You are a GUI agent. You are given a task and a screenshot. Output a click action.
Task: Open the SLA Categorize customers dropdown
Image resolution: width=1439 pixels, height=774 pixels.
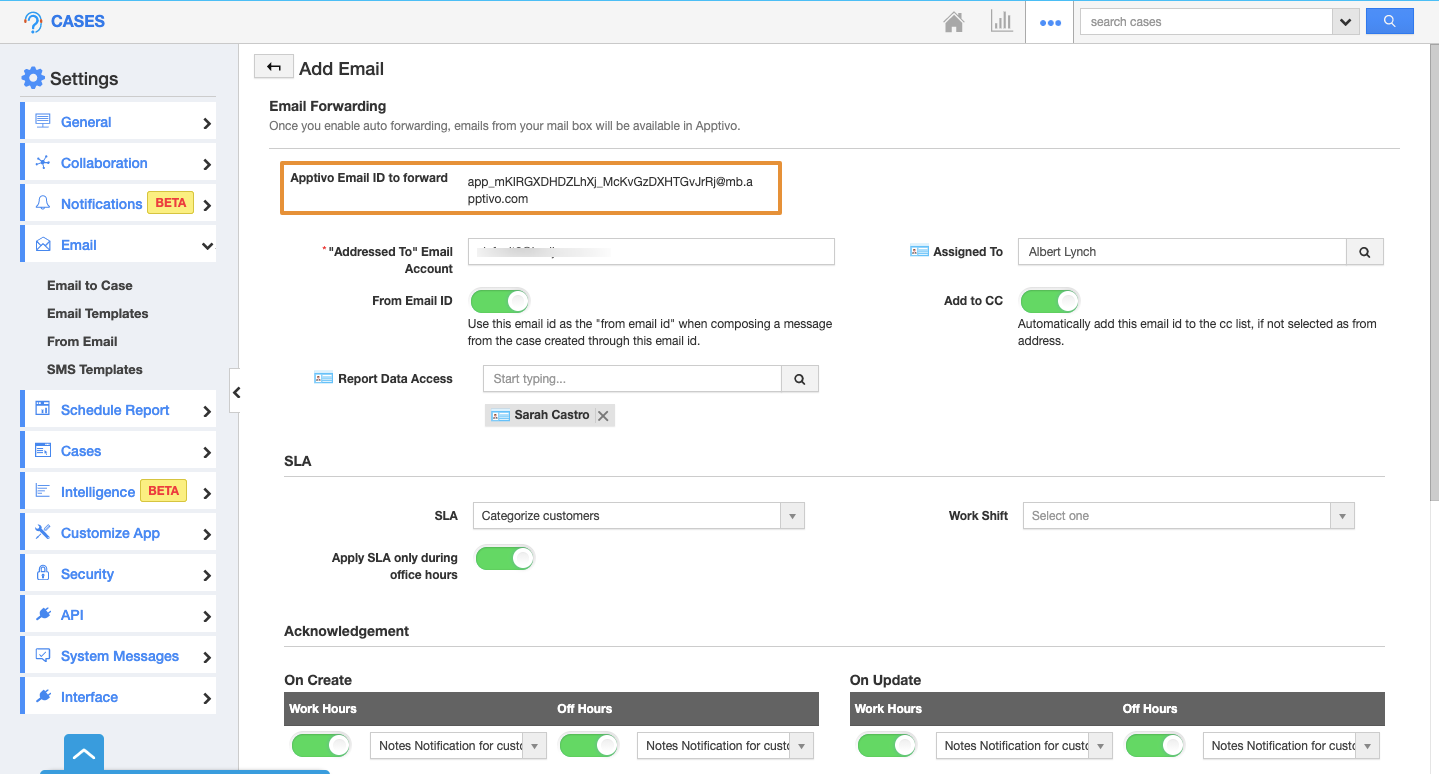(638, 516)
